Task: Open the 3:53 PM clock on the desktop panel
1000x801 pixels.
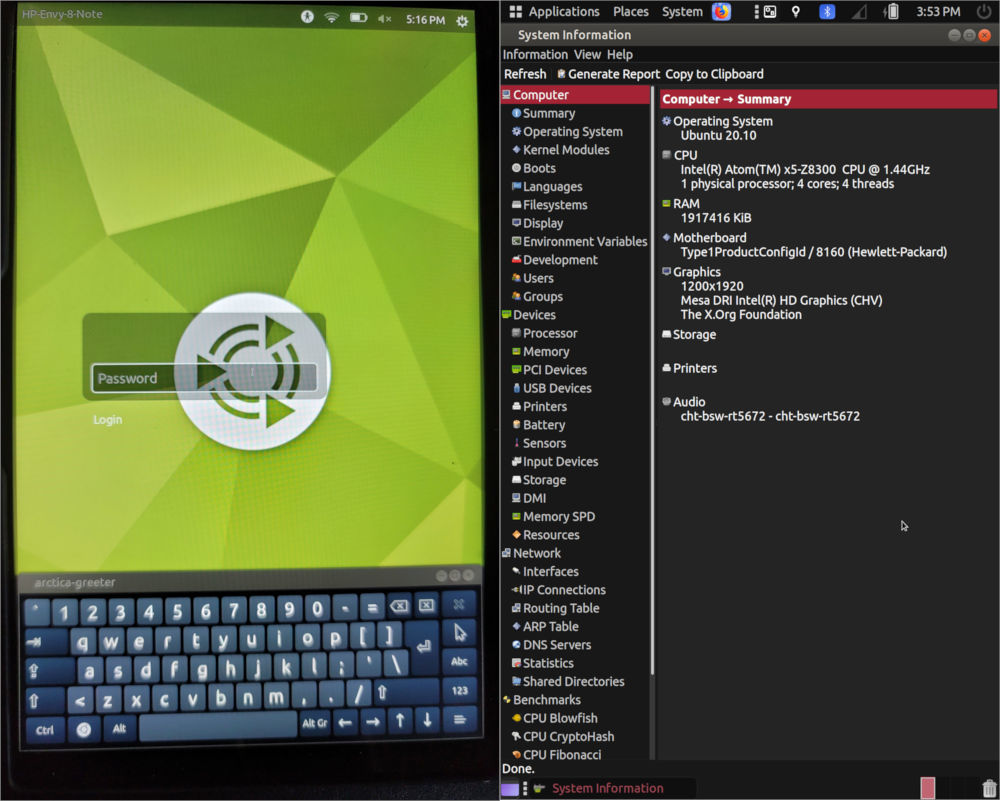Action: 938,11
